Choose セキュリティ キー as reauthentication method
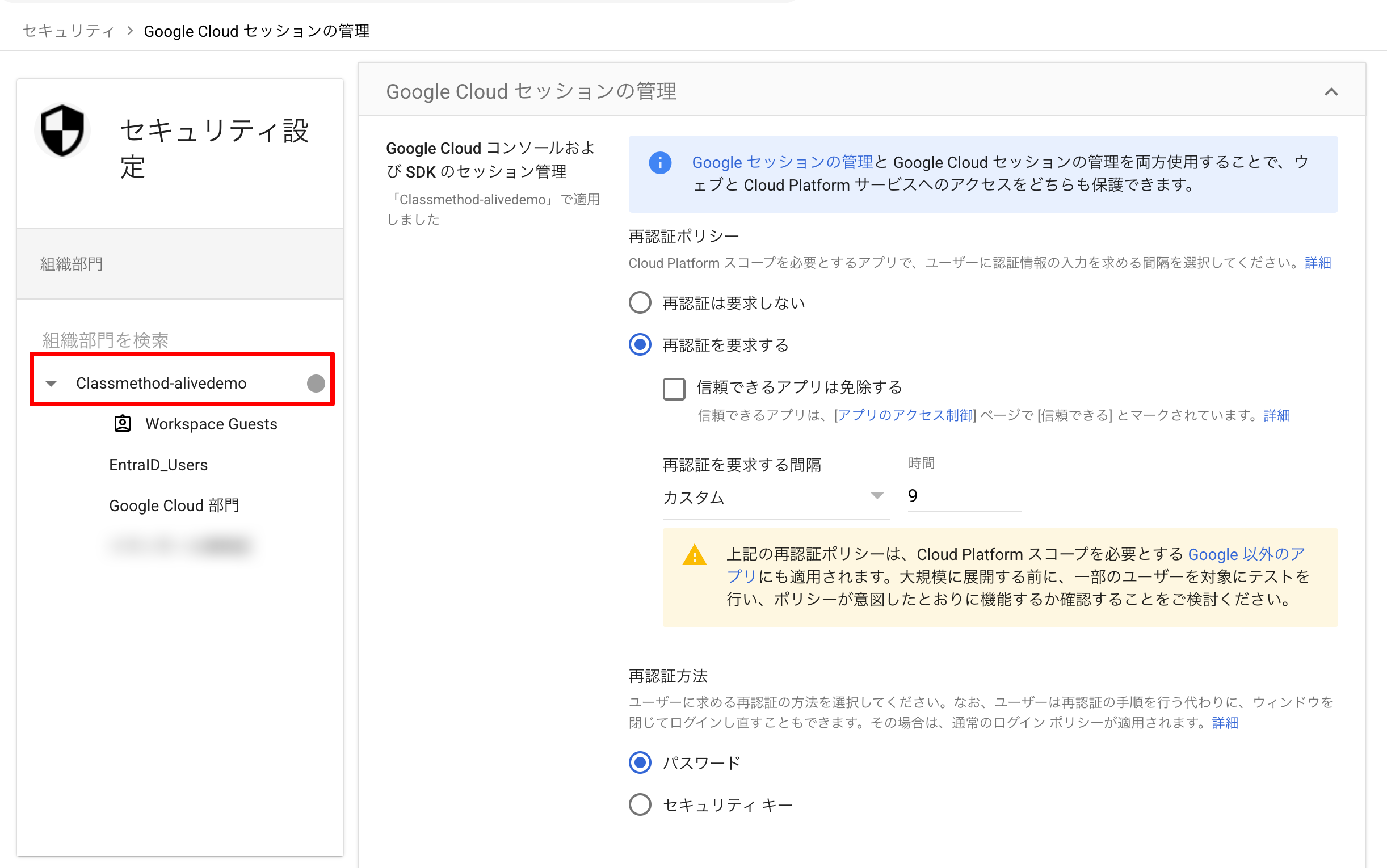 click(640, 805)
